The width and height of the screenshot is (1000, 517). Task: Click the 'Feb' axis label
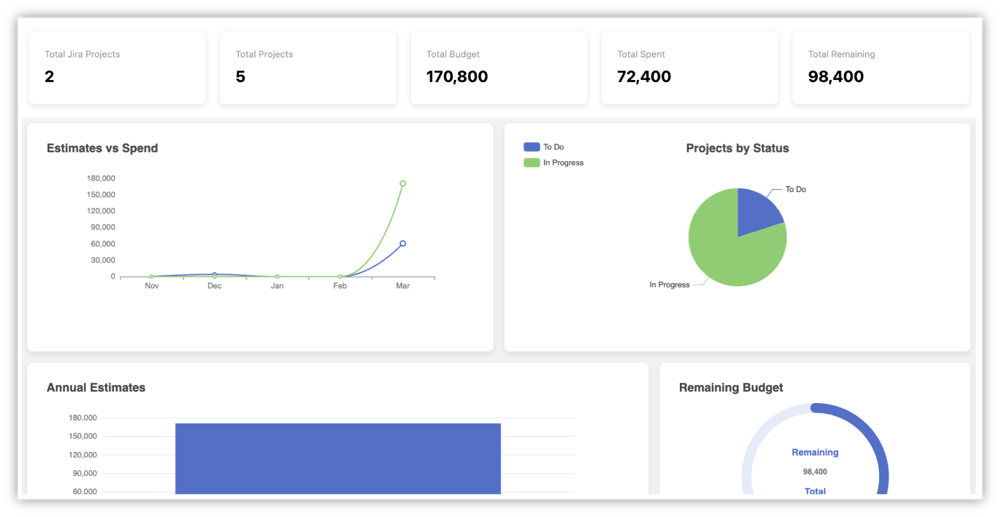(x=340, y=286)
